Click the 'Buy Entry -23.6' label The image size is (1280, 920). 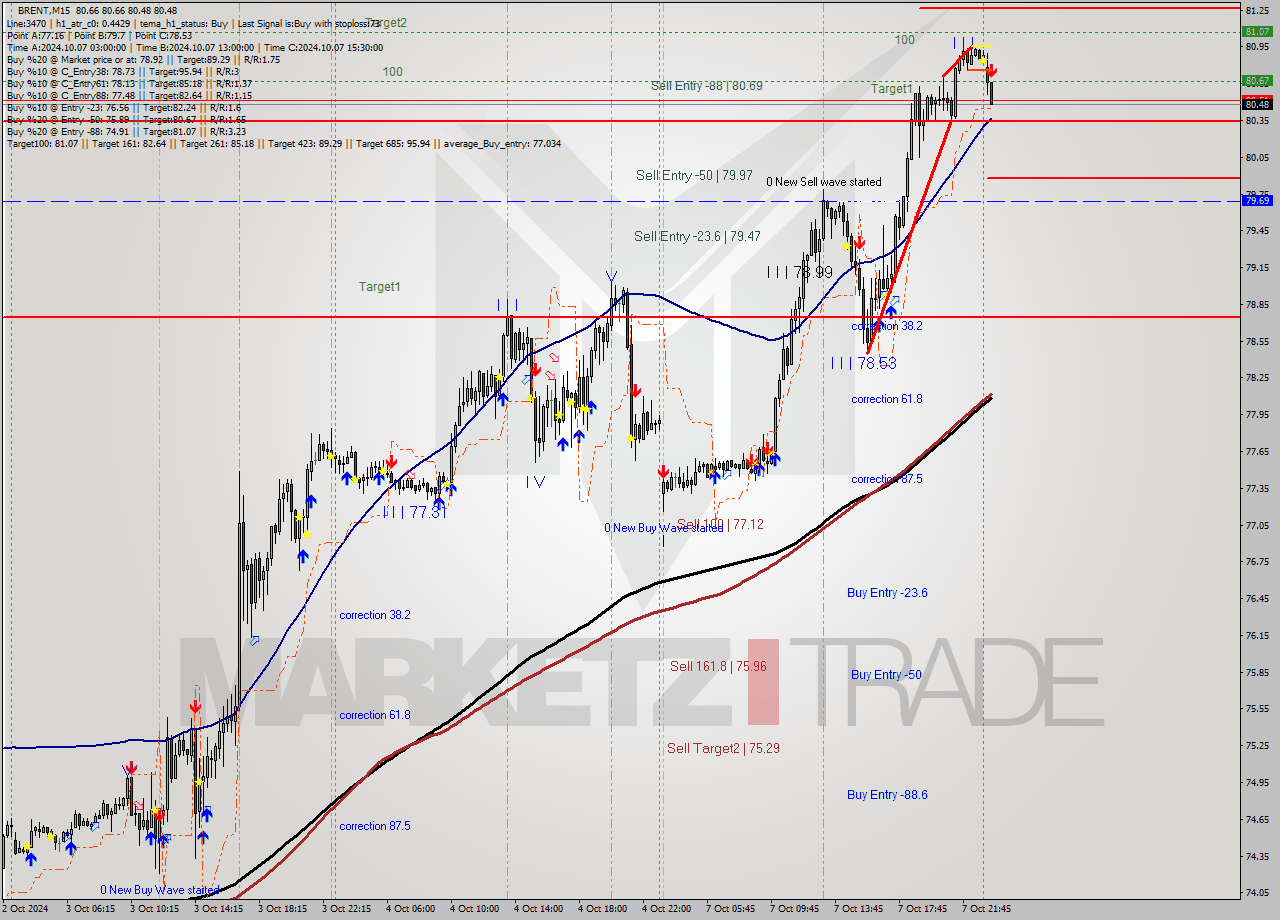887,593
